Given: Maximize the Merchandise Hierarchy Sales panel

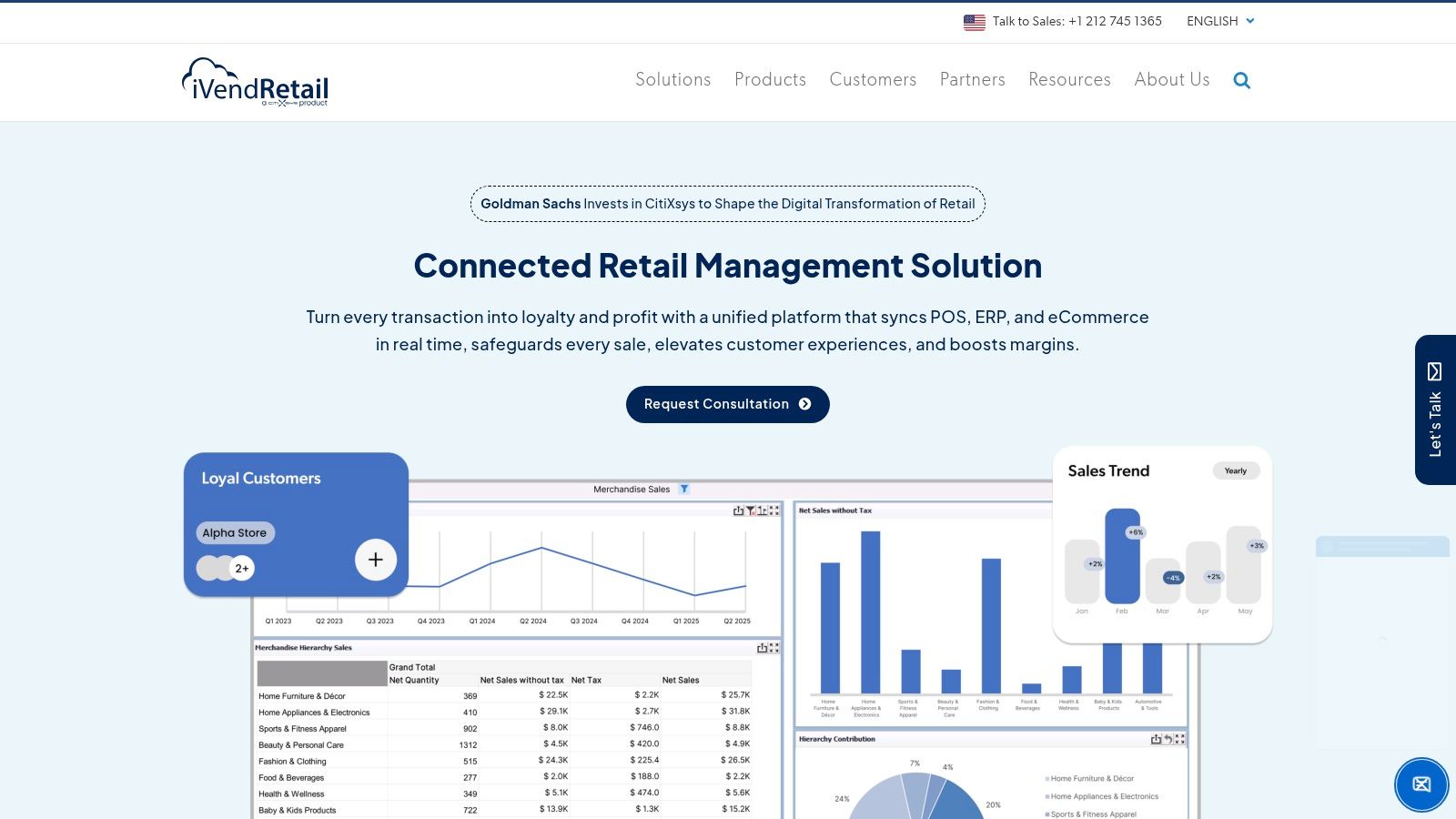Looking at the screenshot, I should (x=774, y=648).
